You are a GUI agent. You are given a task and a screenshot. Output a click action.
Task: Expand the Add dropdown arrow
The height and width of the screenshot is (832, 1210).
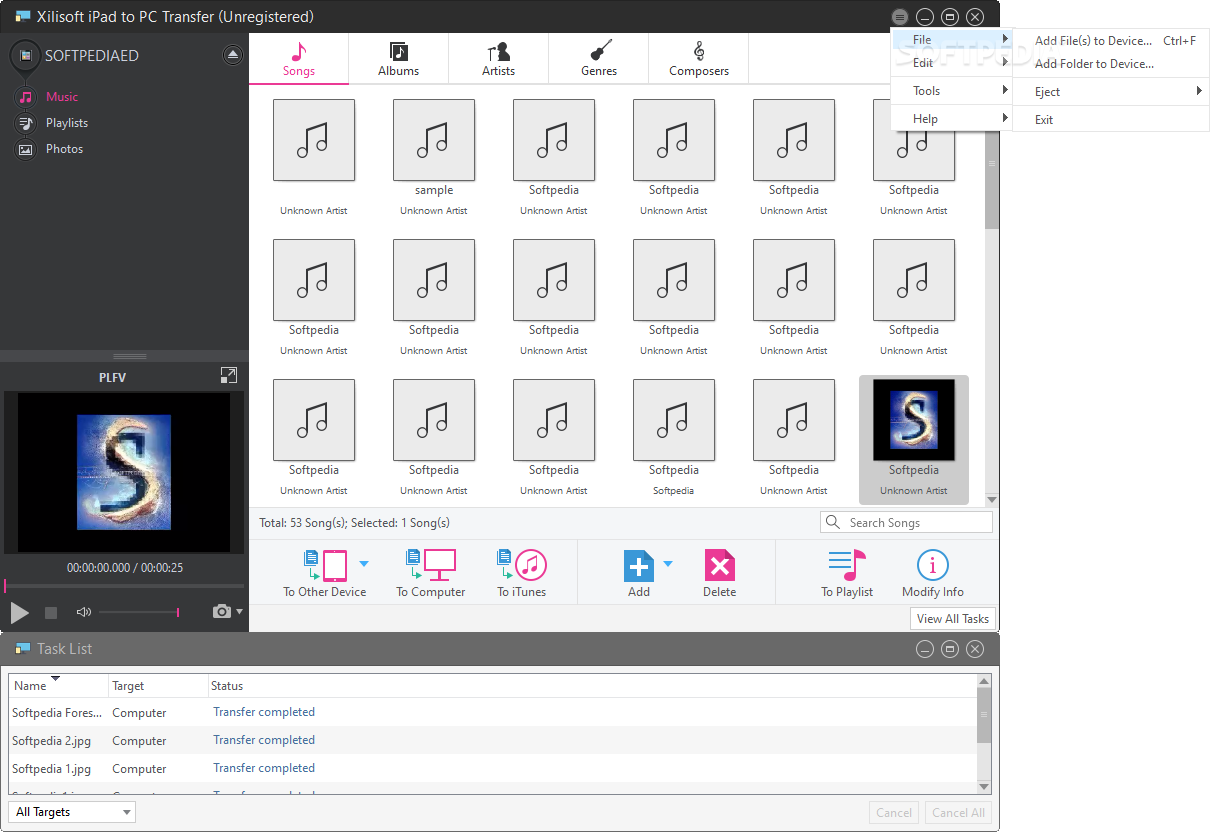(668, 564)
